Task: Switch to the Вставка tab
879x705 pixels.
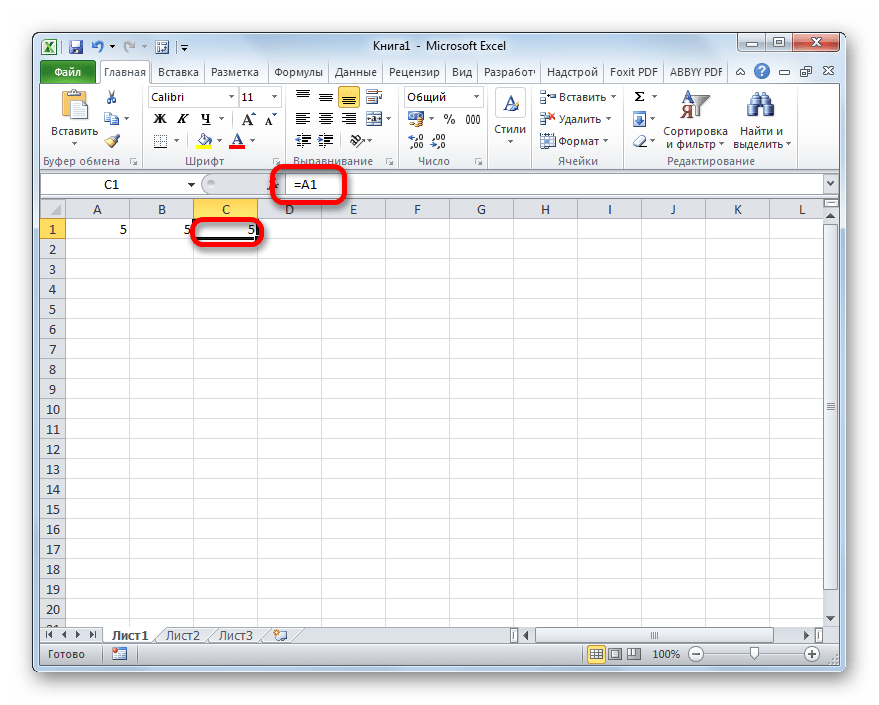Action: [178, 72]
